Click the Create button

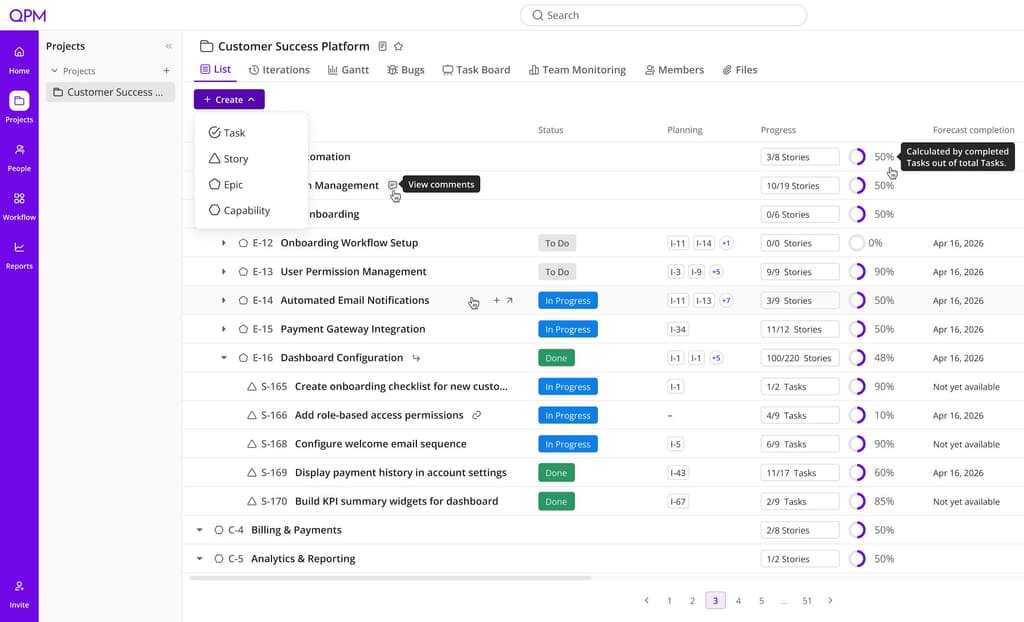[x=229, y=99]
